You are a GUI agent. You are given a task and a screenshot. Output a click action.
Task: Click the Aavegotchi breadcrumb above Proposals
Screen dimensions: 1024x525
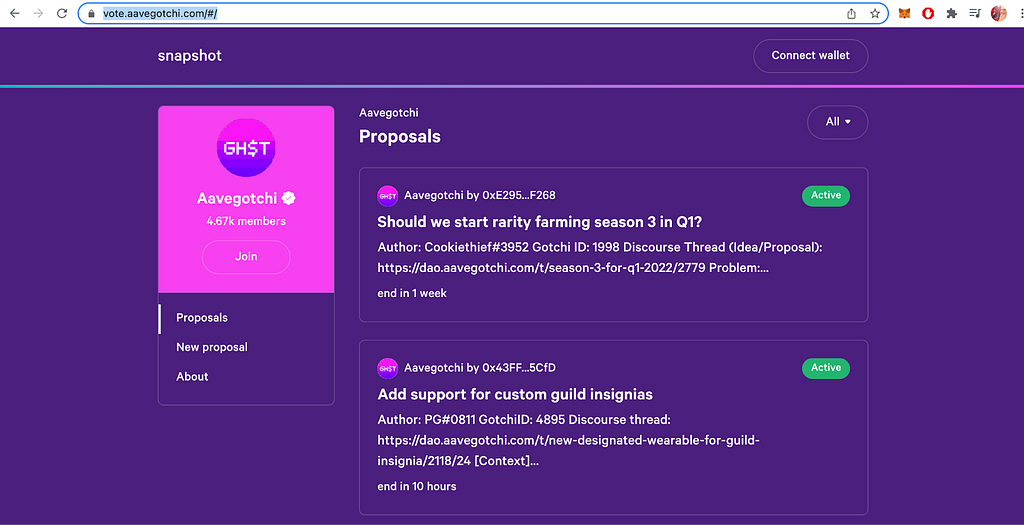coord(389,113)
